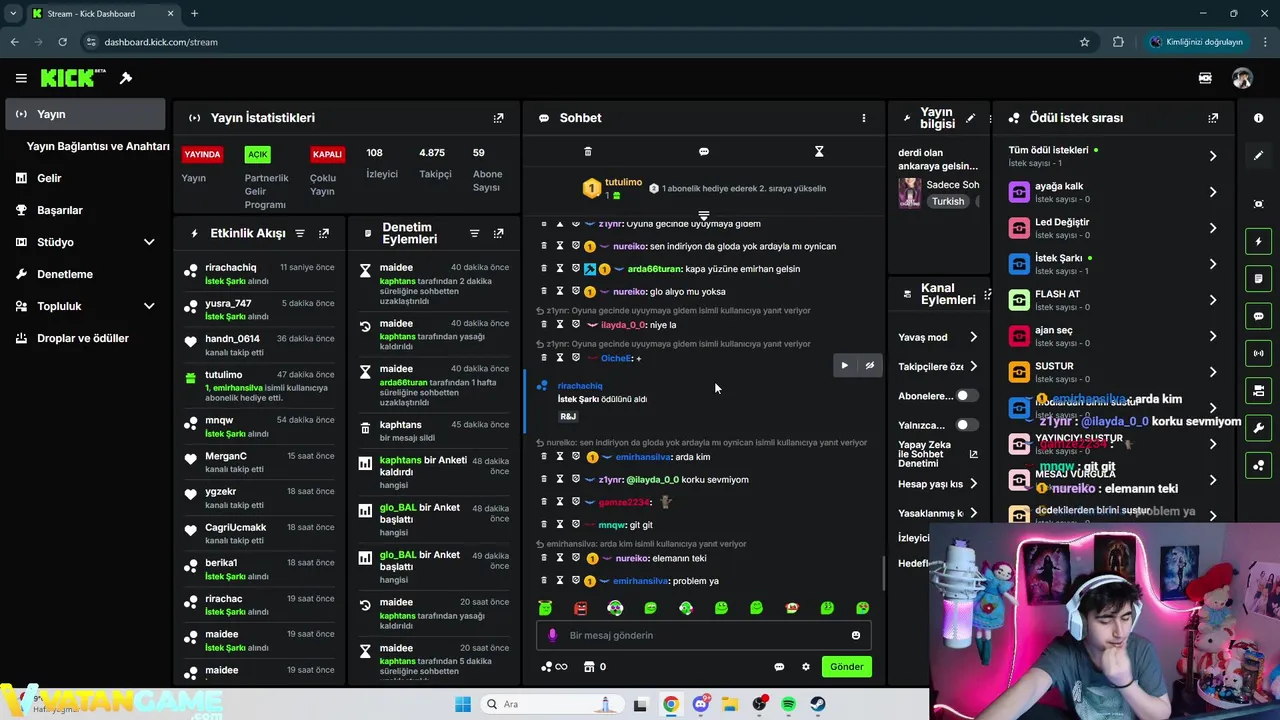Expand the FLASH AT reward row
Image resolution: width=1280 pixels, height=720 pixels.
[x=1213, y=300]
